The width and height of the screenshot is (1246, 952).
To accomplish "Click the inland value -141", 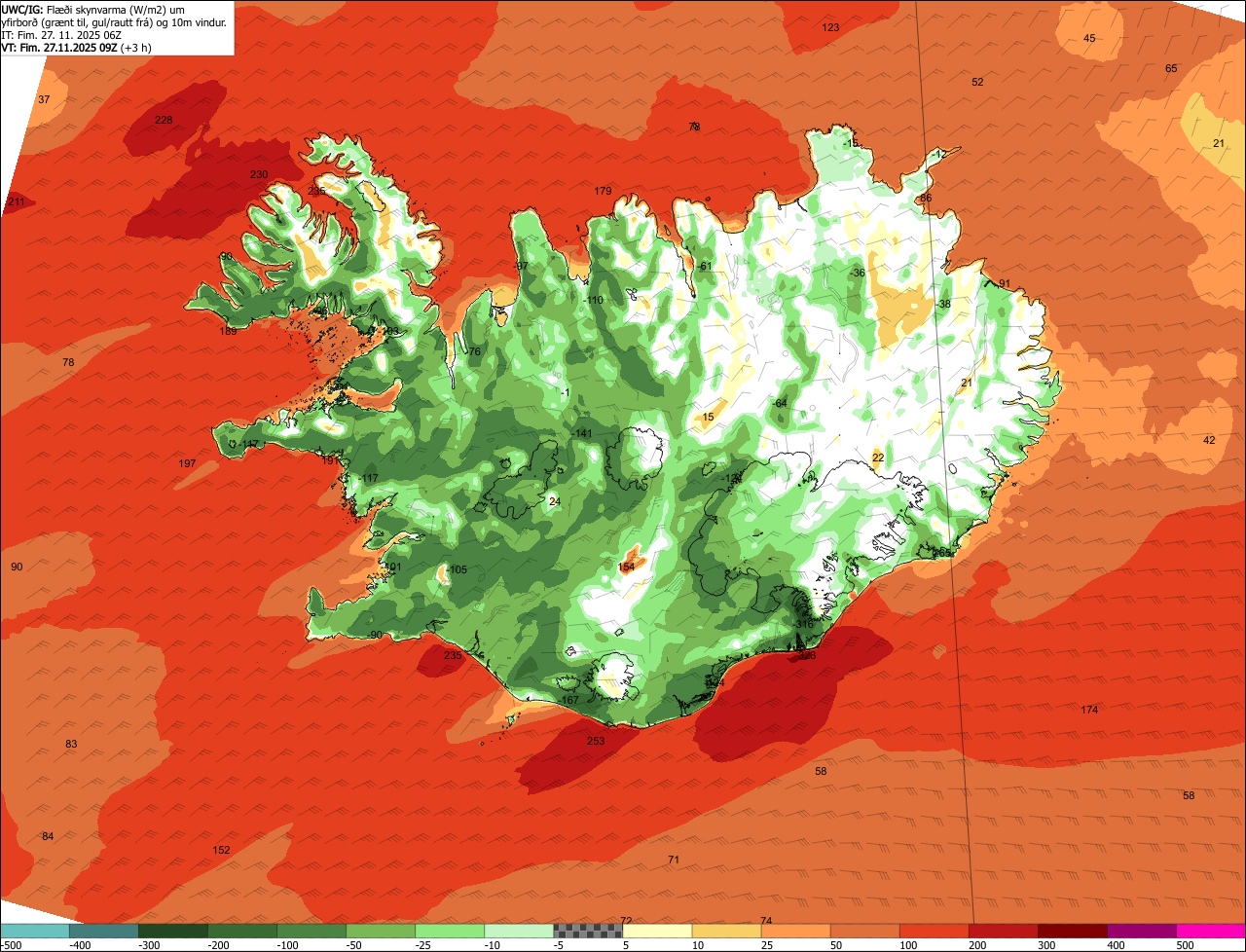I will 581,433.
